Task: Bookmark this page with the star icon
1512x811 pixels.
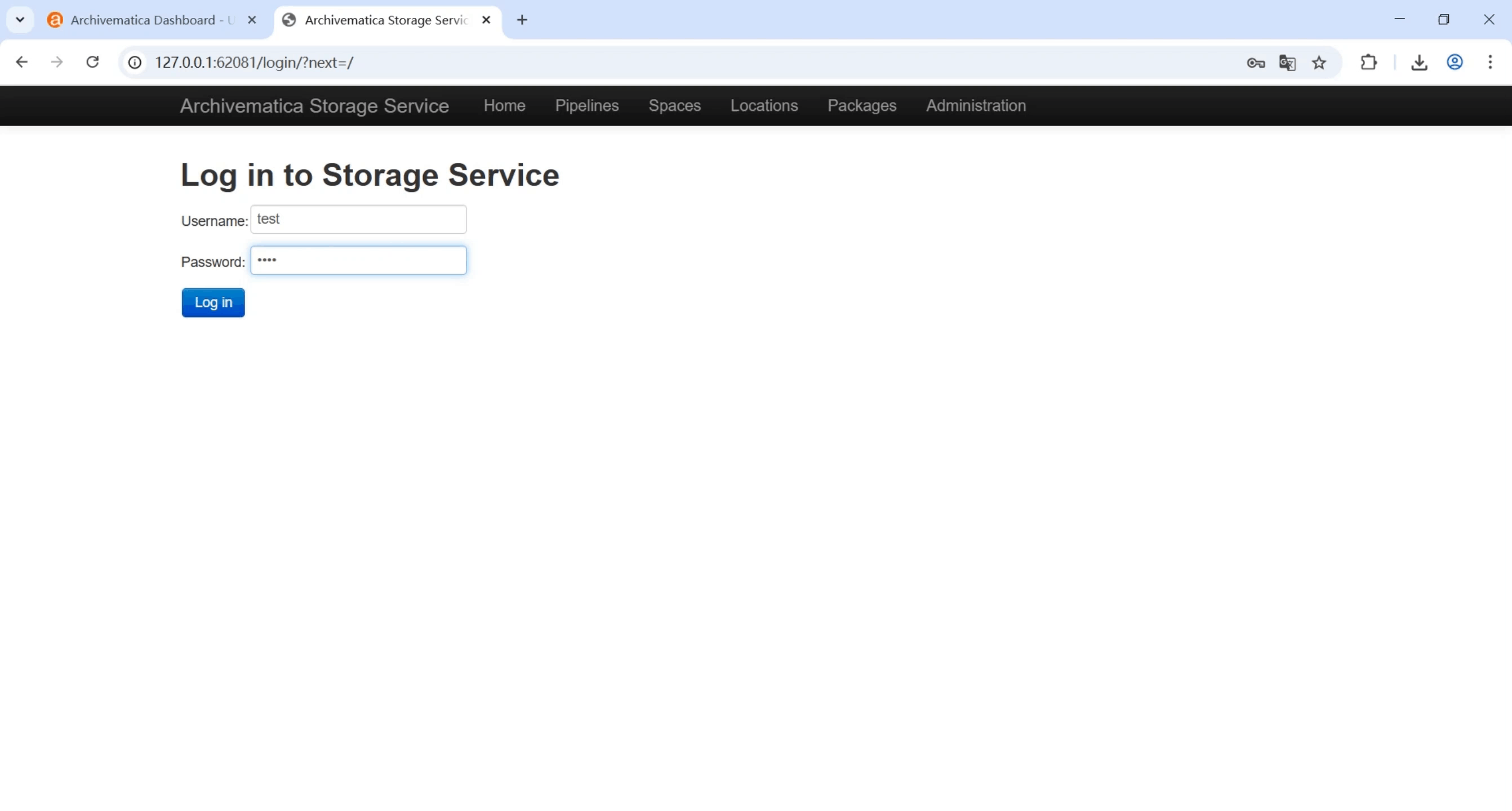Action: [x=1319, y=63]
